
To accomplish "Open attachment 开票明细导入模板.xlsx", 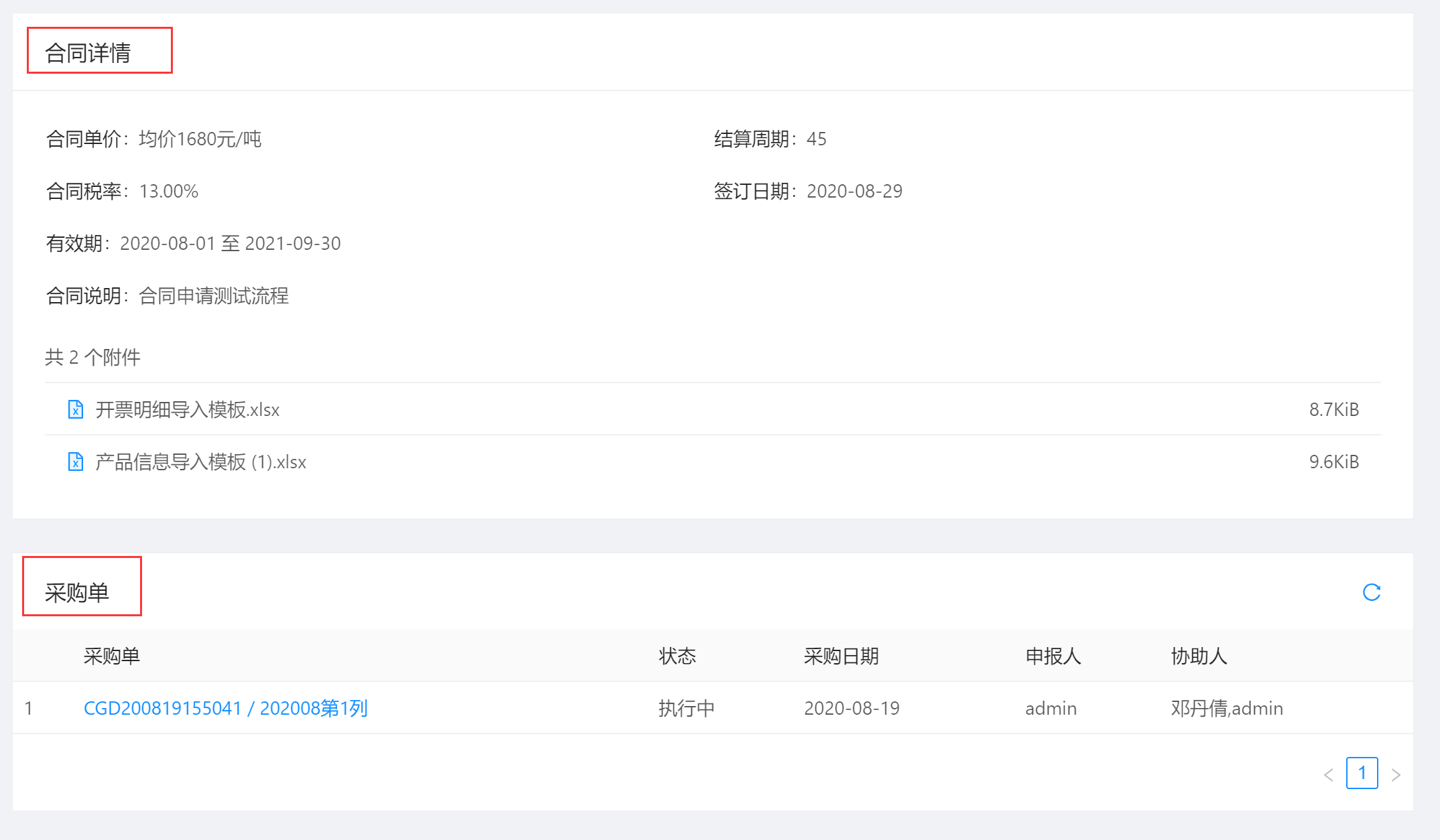I will point(187,409).
